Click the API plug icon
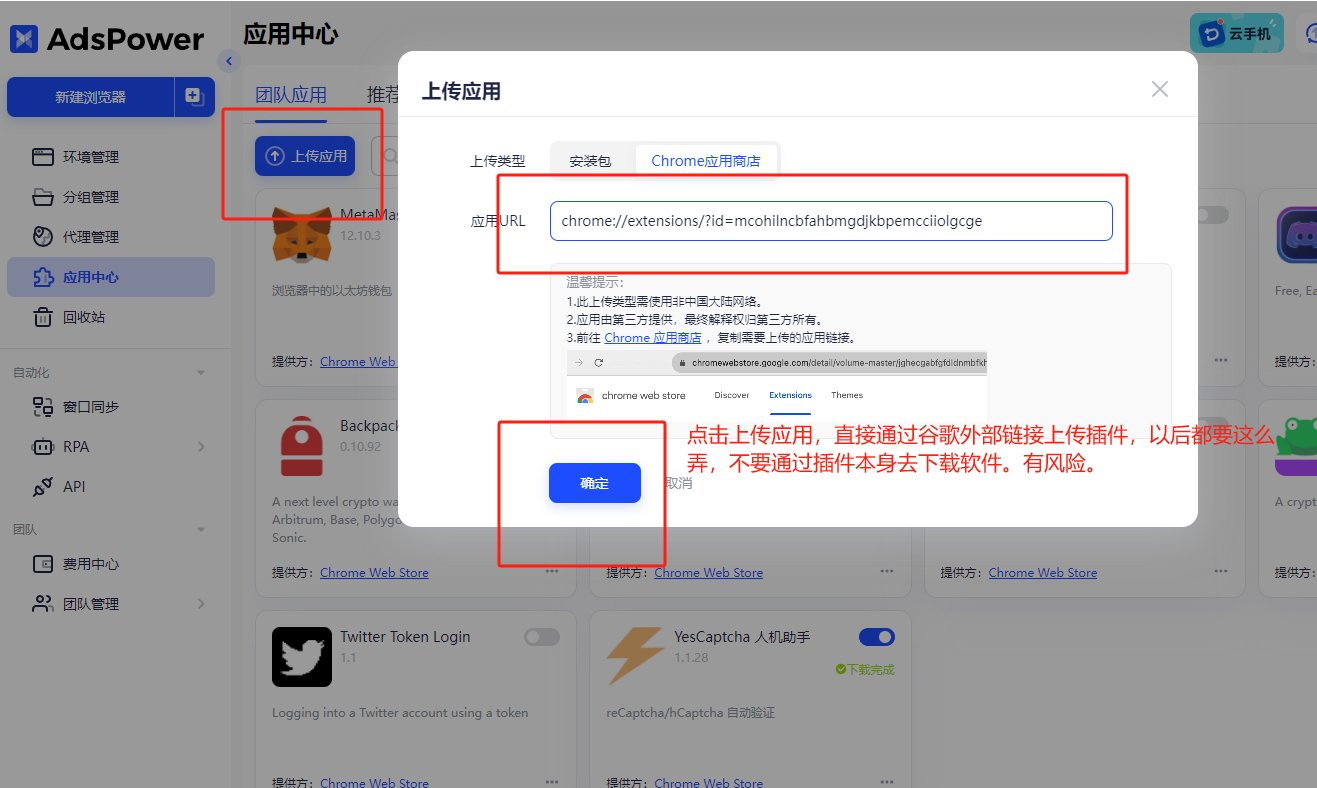The height and width of the screenshot is (788, 1317). click(42, 487)
